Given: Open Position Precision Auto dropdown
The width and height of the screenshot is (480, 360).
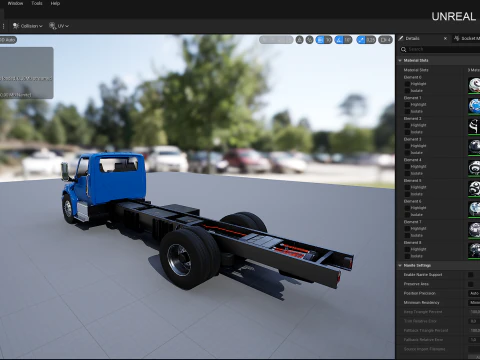Looking at the screenshot, I should pyautogui.click(x=474, y=293).
